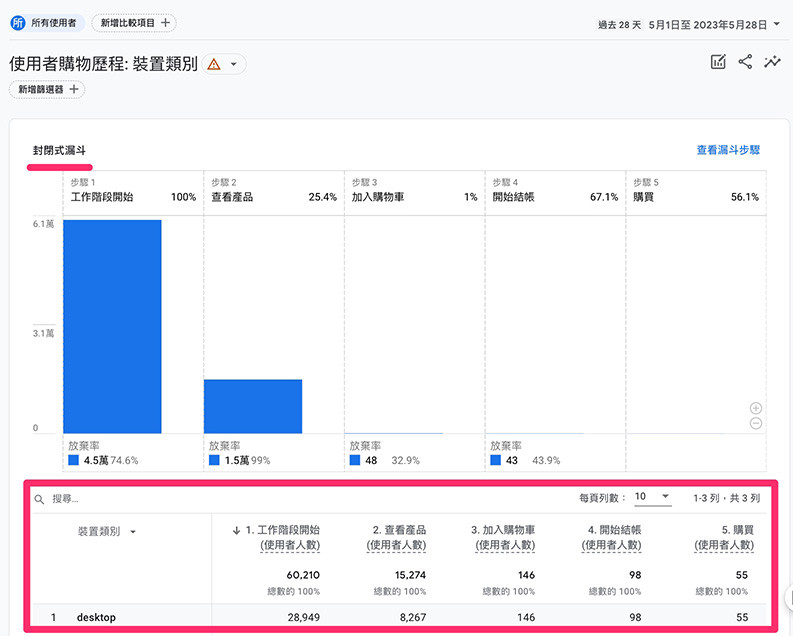Zoom in chart with plus circle
Image resolution: width=793 pixels, height=636 pixels.
point(756,408)
